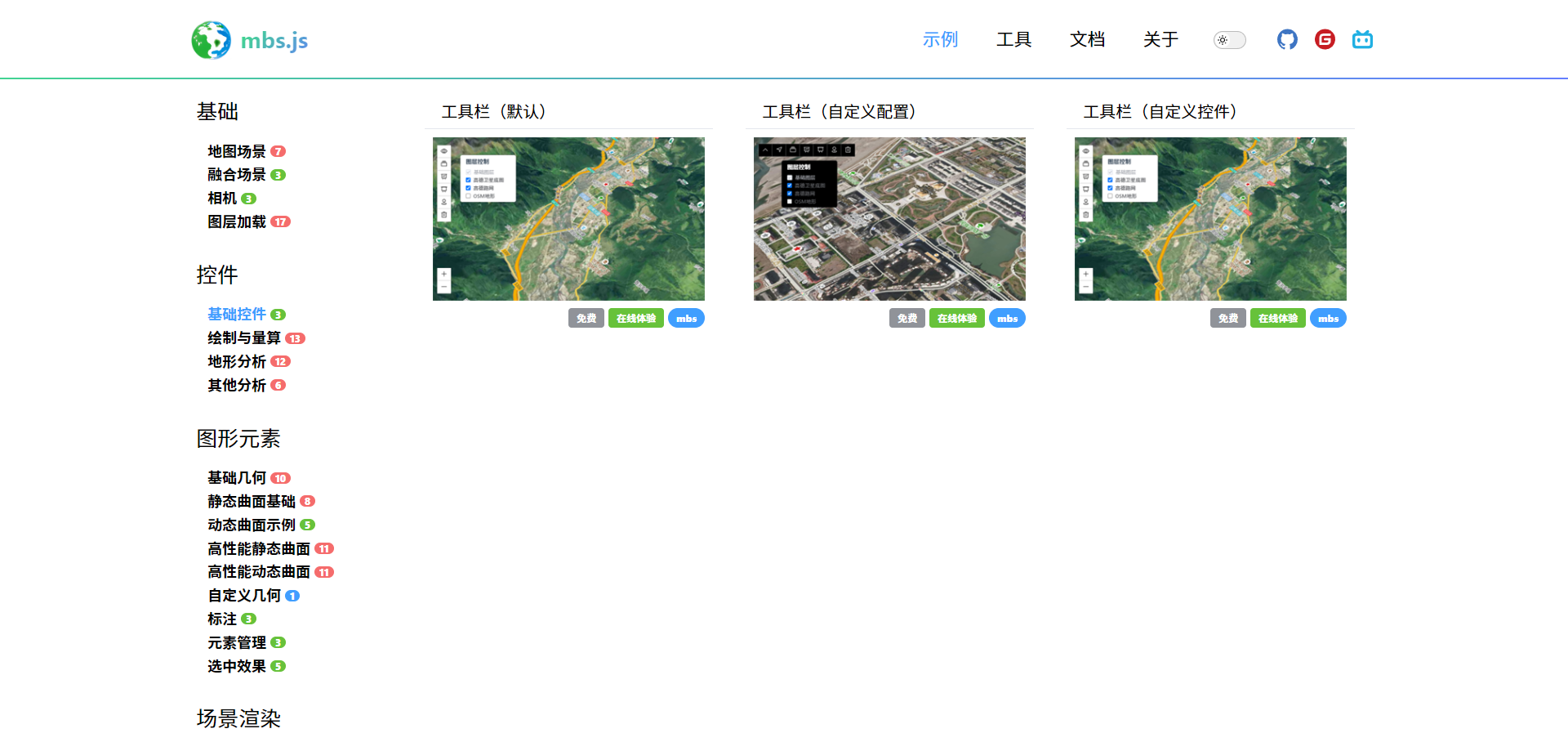The width and height of the screenshot is (1568, 751).
Task: Select 基础控件 in sidebar
Action: [237, 315]
